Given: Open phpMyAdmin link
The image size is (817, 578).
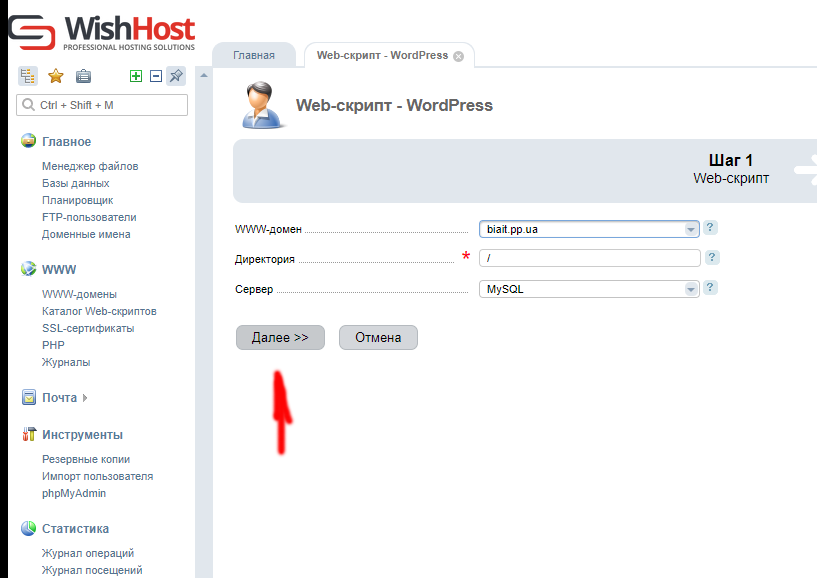Looking at the screenshot, I should [74, 493].
